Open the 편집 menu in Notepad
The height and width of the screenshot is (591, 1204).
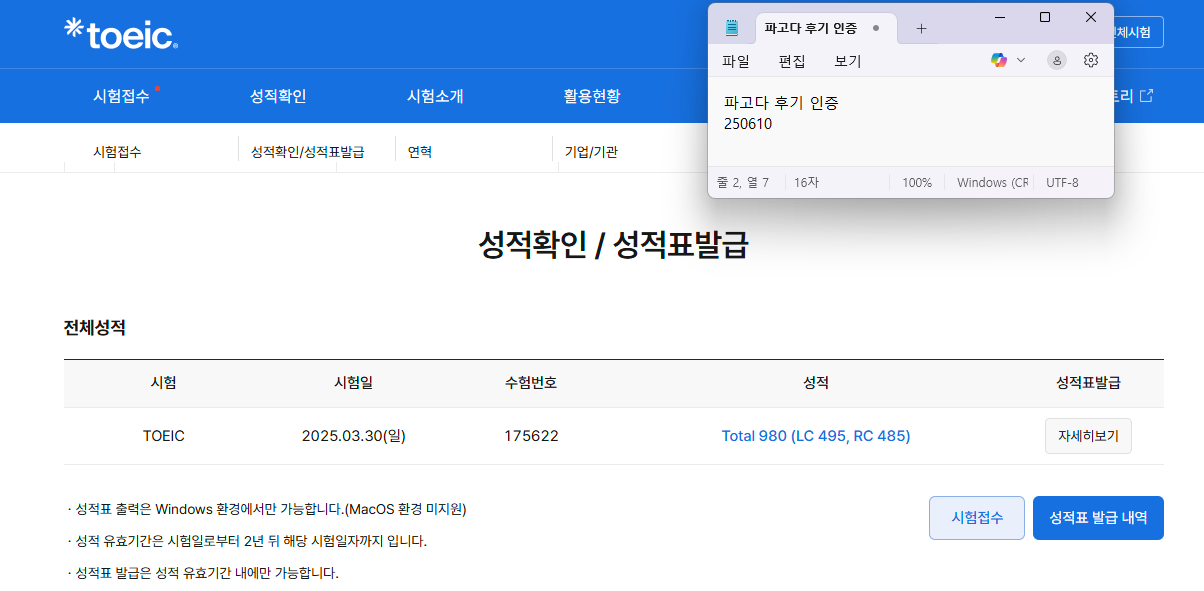pyautogui.click(x=792, y=61)
